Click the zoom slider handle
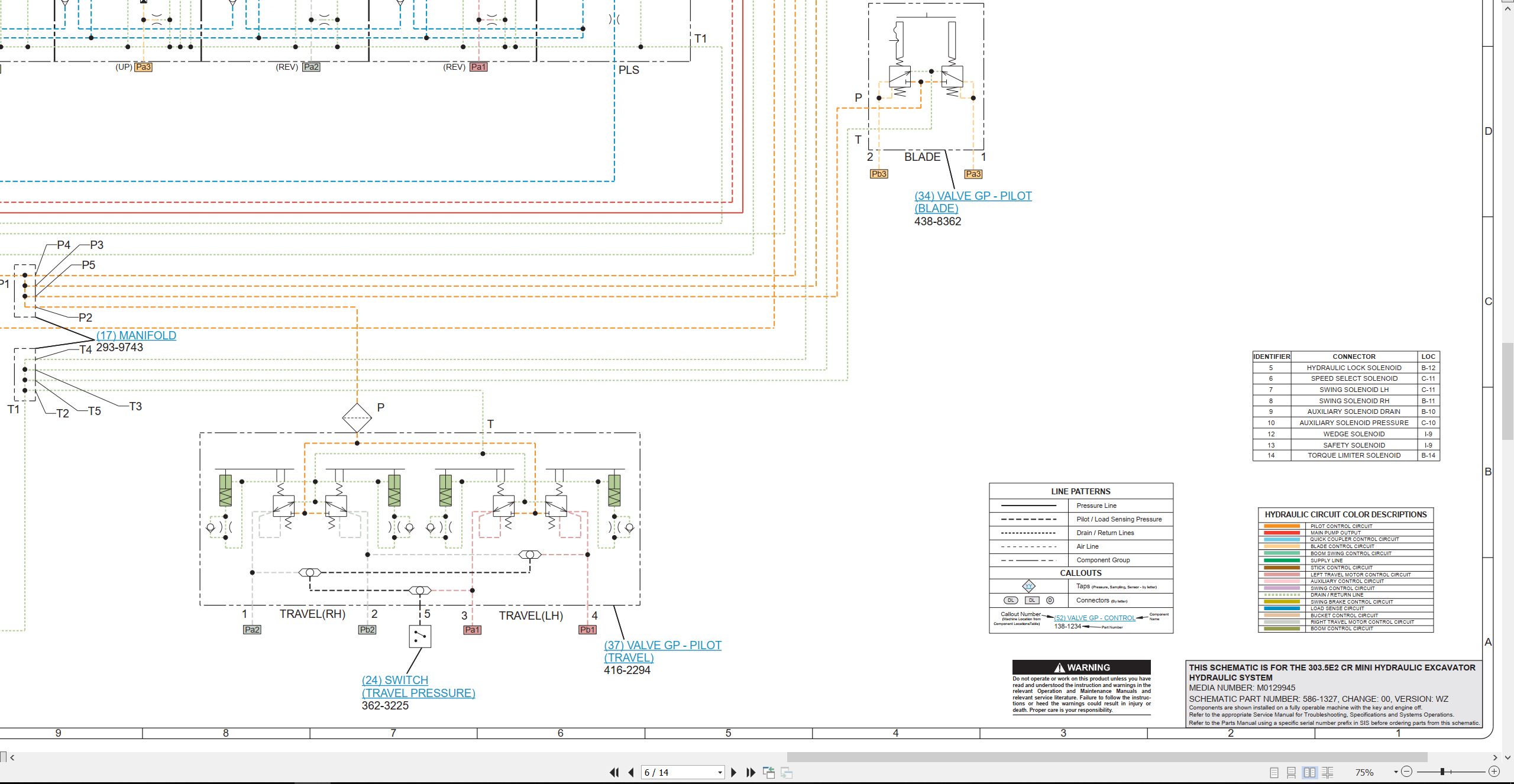 pos(1442,772)
